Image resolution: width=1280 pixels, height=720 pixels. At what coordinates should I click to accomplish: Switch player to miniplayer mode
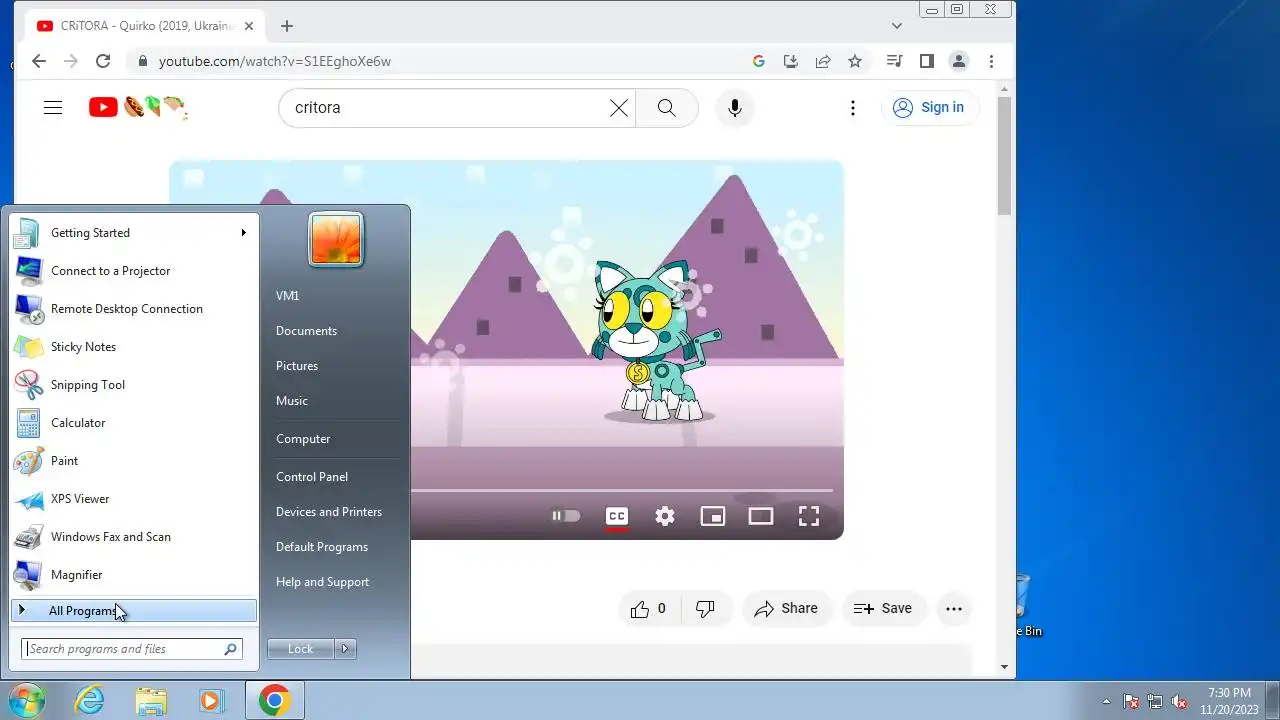(713, 516)
